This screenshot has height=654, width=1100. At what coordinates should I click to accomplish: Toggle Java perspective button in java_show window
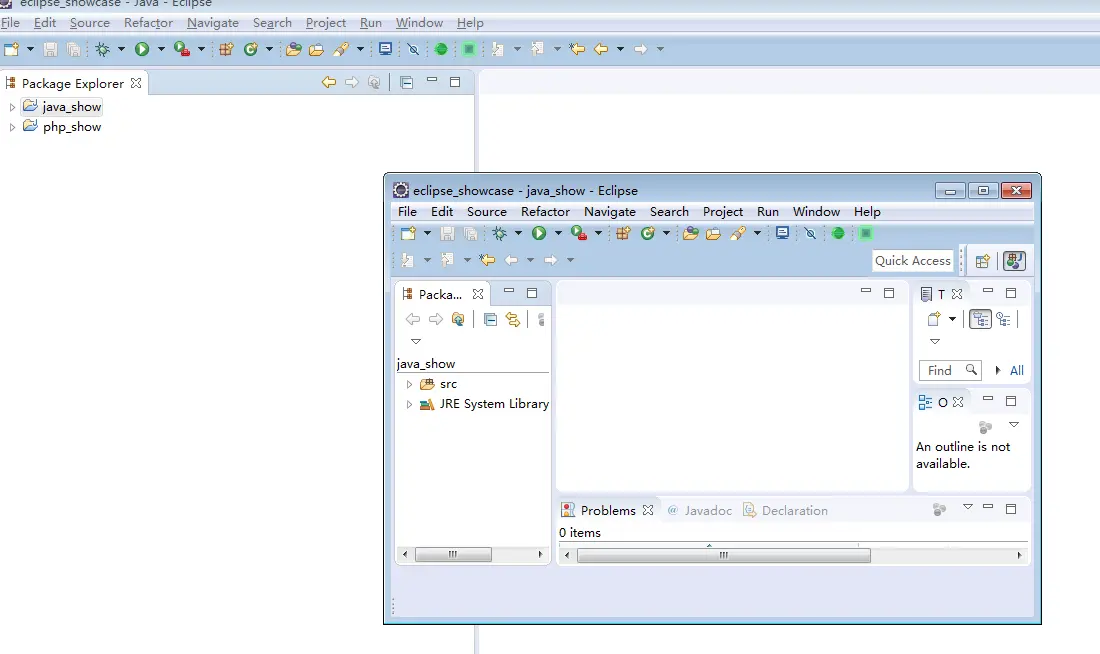coord(1014,261)
